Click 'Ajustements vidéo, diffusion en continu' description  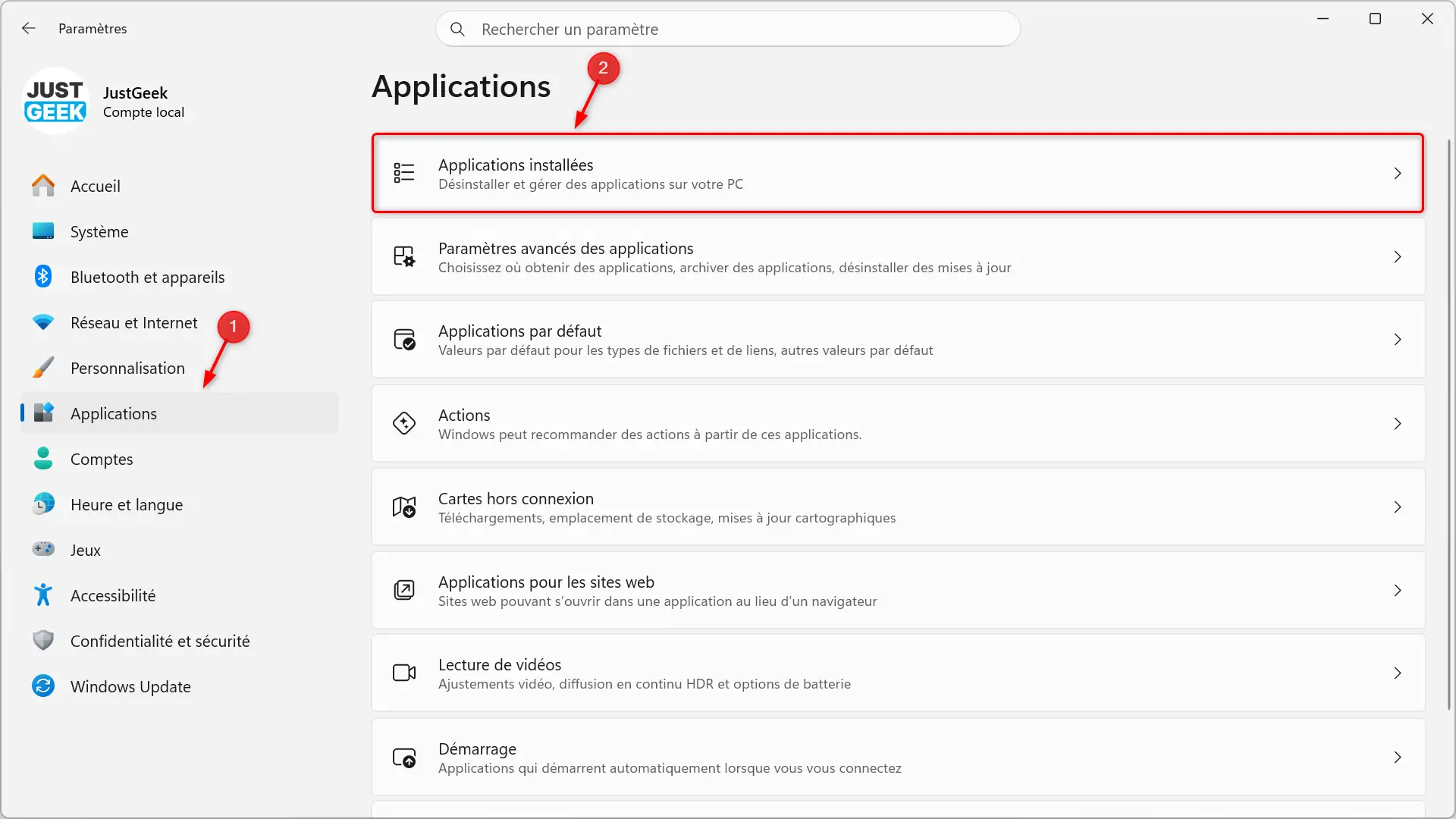[x=645, y=684]
